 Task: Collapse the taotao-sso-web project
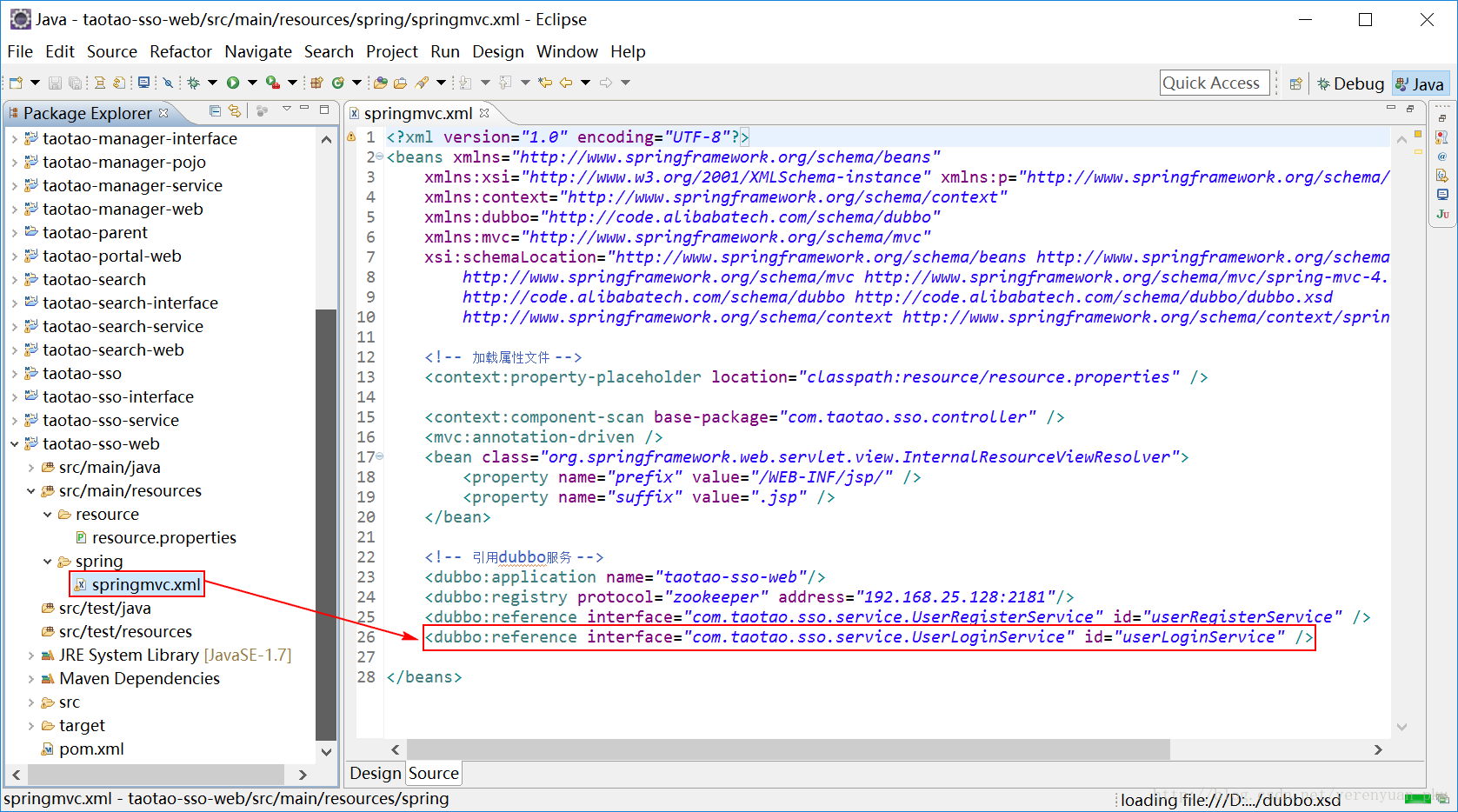click(x=14, y=443)
